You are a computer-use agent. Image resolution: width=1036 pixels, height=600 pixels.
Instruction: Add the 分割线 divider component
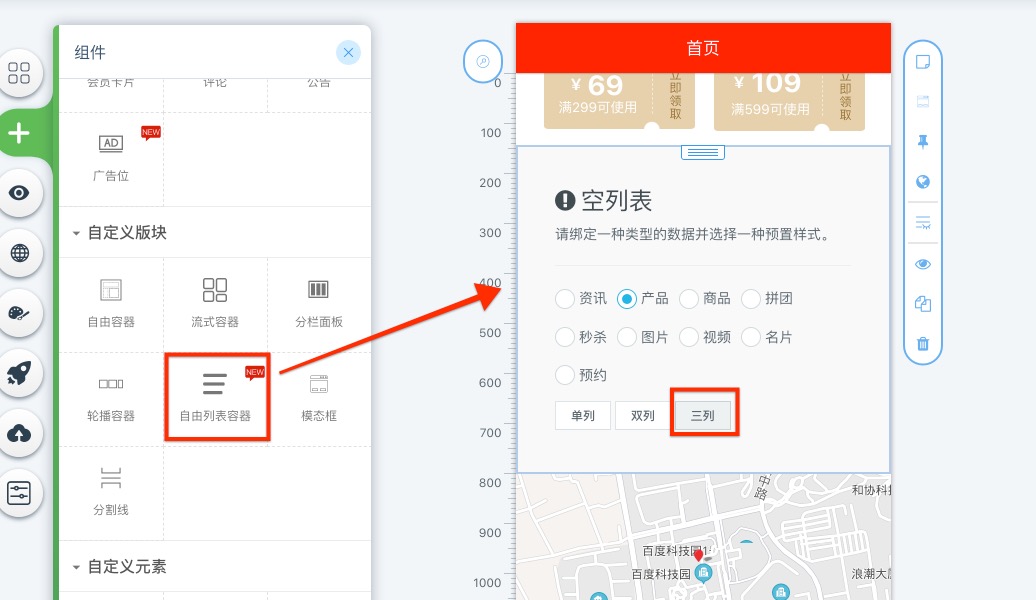[111, 489]
